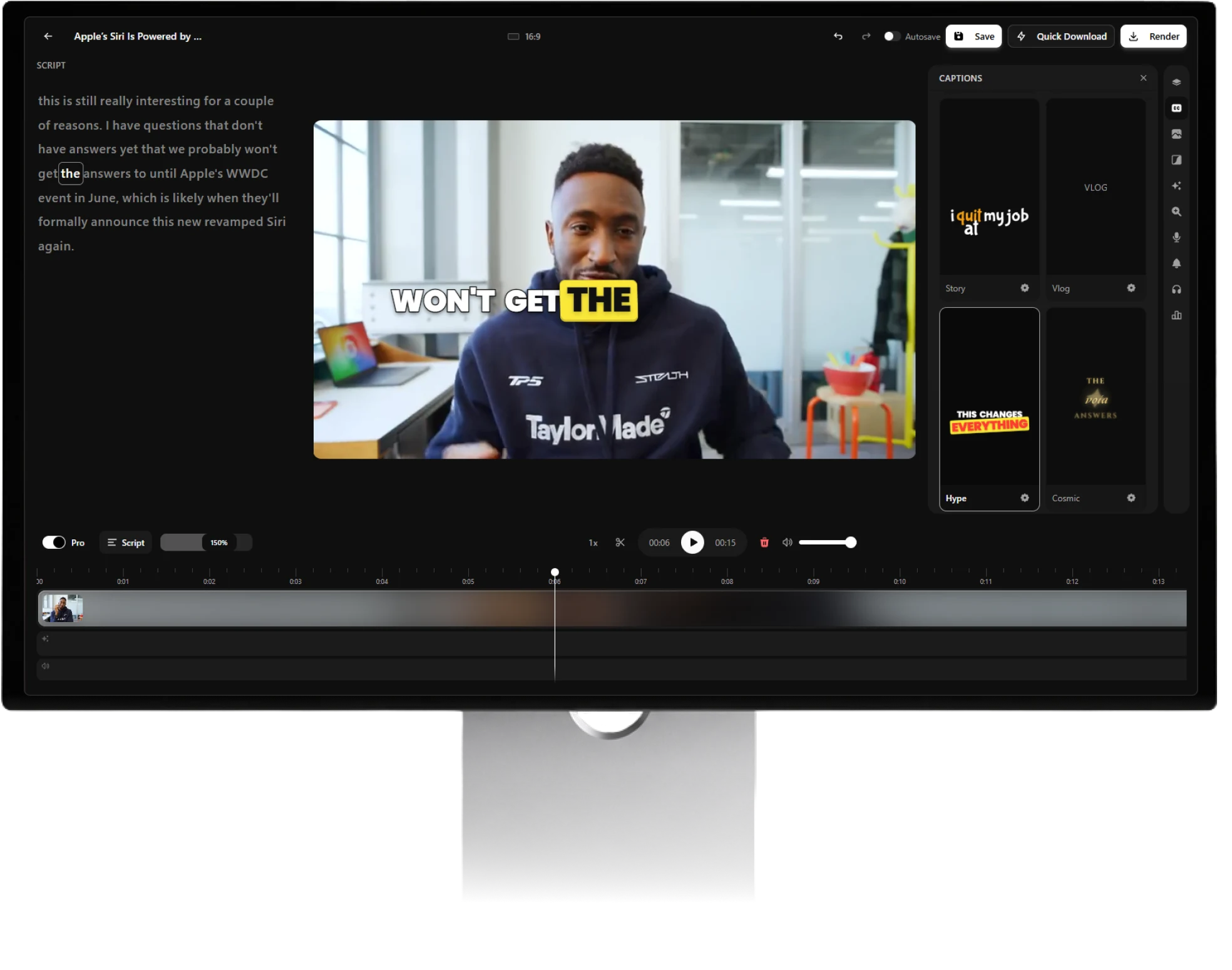The width and height of the screenshot is (1232, 970).
Task: Open the zoom magnifier sidebar icon
Action: (x=1176, y=212)
